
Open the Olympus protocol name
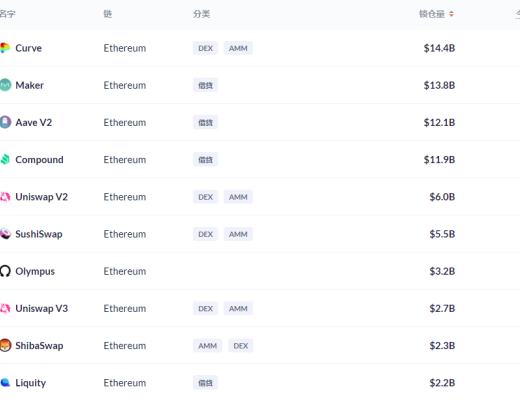35,271
